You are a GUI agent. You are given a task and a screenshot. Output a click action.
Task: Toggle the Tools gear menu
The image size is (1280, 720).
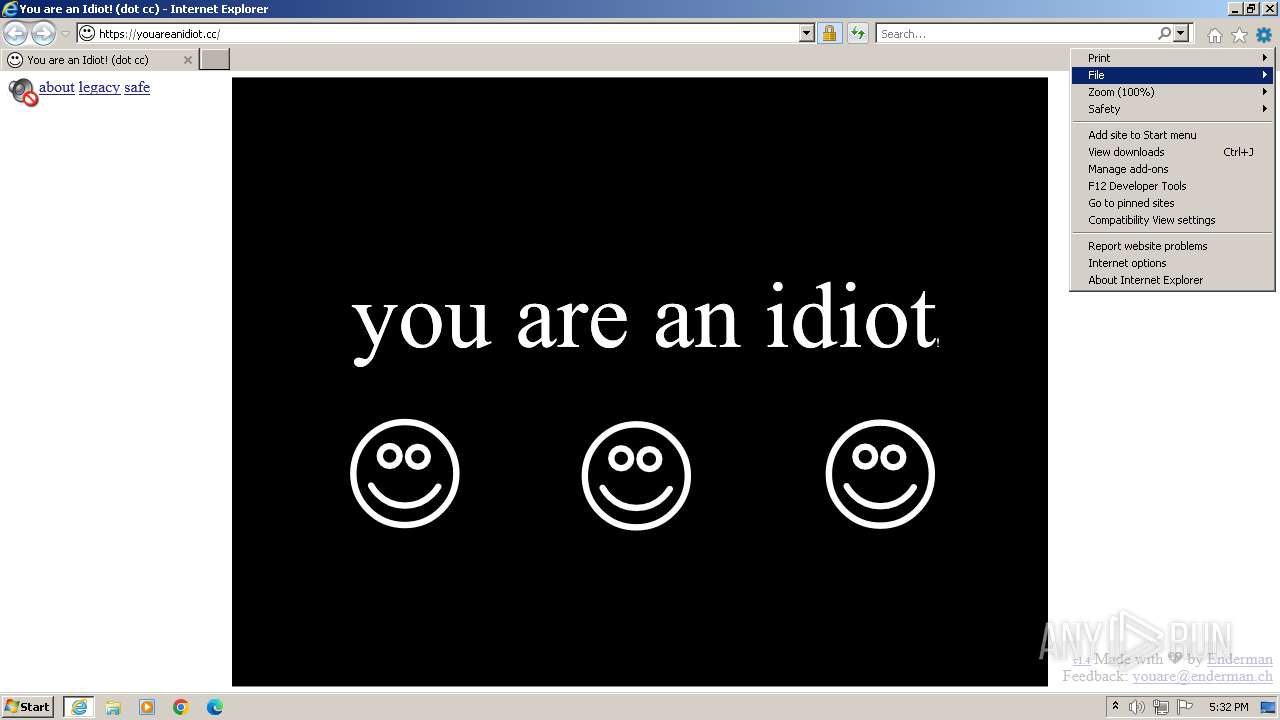click(1264, 35)
